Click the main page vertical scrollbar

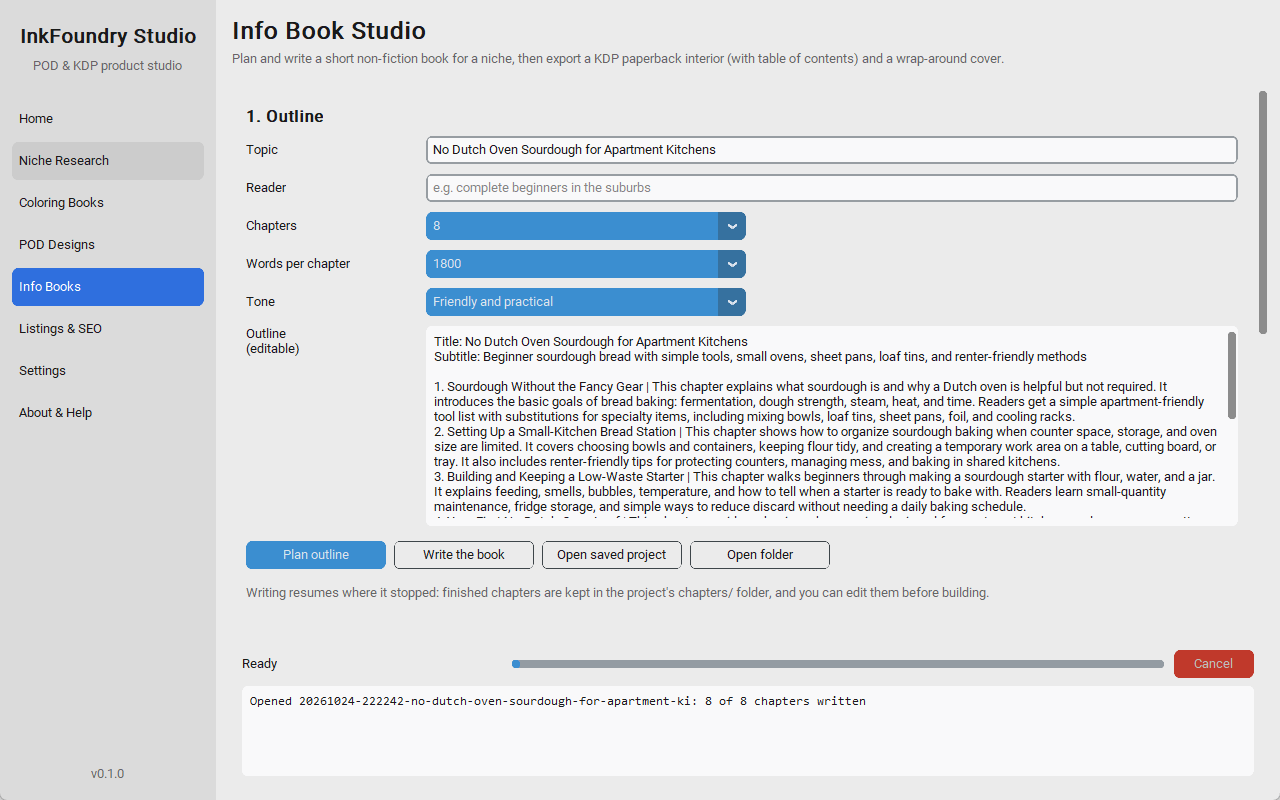[1263, 212]
